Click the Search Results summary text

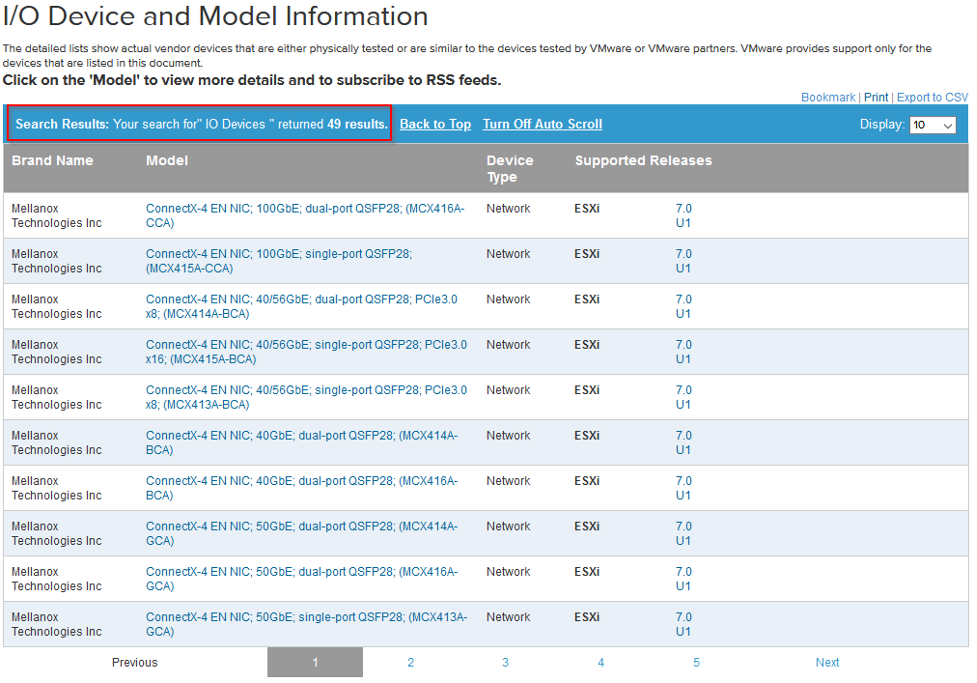coord(201,124)
